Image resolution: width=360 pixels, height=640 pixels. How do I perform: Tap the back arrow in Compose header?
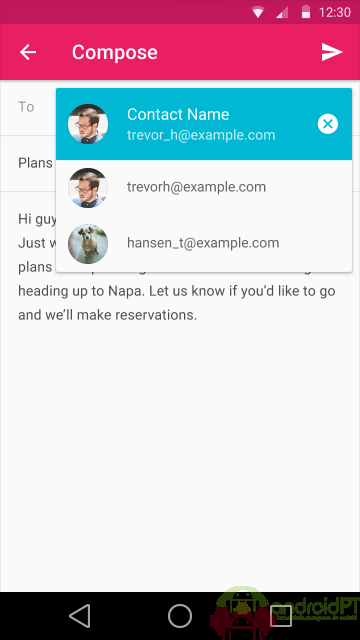point(28,52)
